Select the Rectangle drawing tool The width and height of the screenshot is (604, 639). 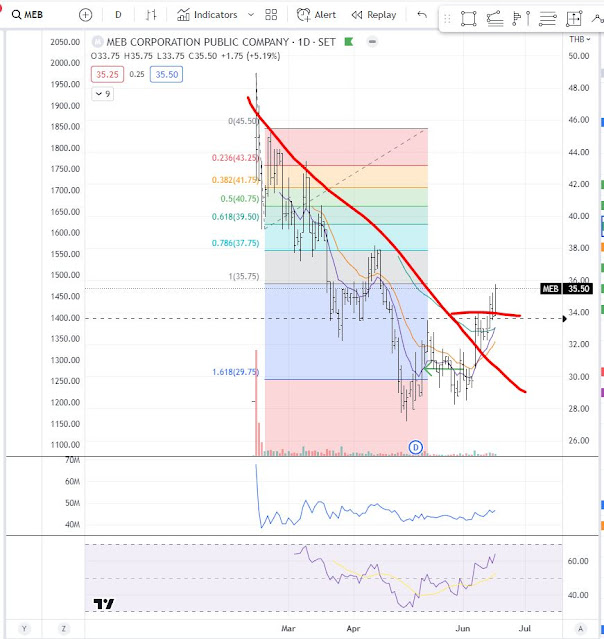(x=468, y=19)
